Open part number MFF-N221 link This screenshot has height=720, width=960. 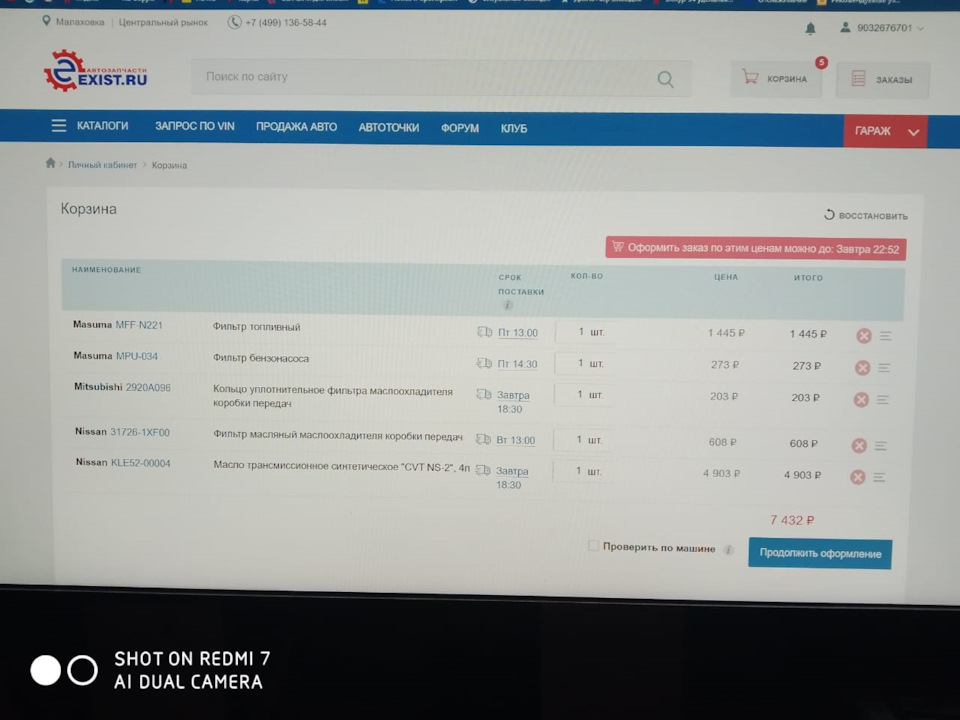139,325
